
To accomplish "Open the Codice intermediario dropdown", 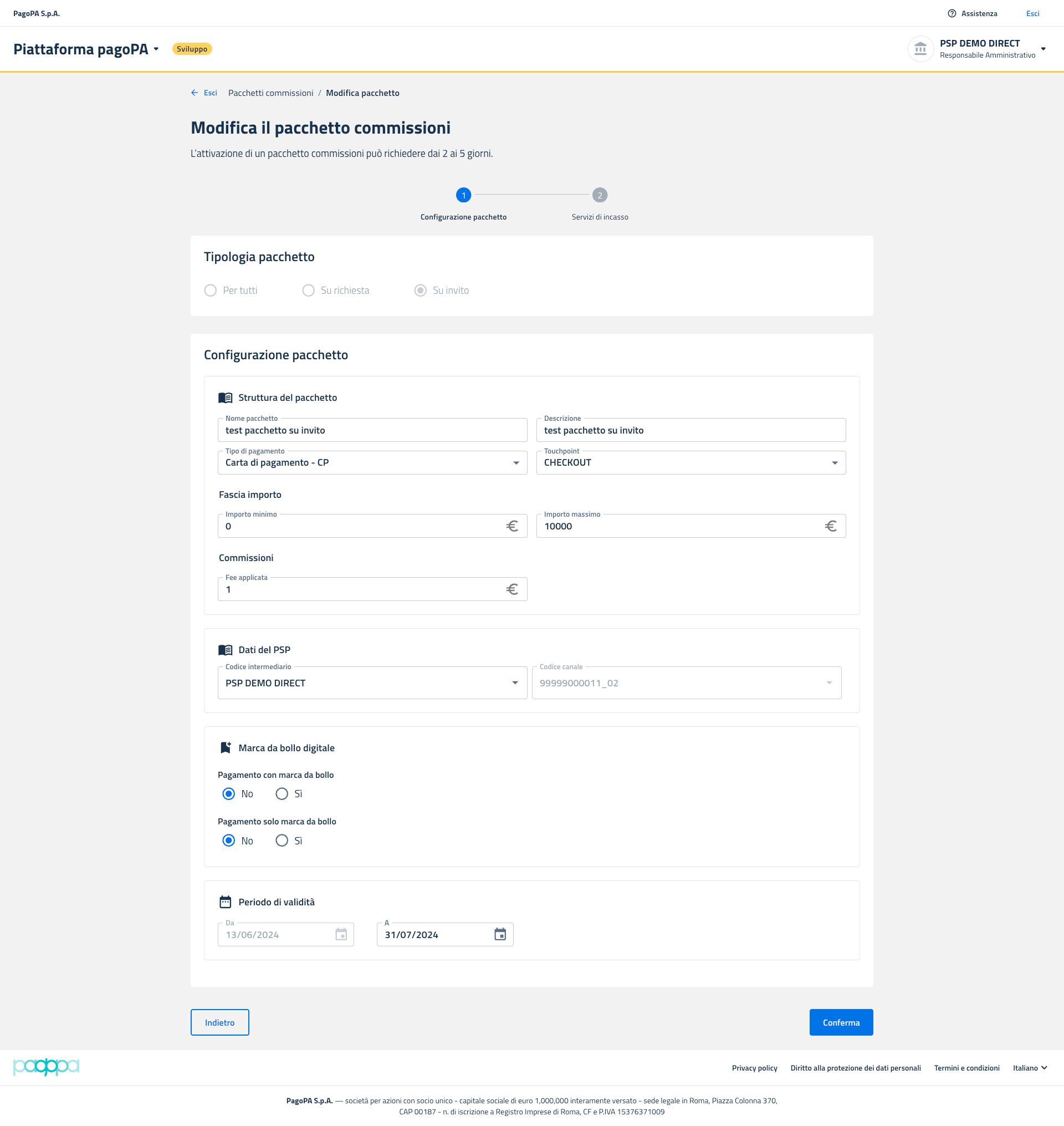I will click(x=372, y=682).
